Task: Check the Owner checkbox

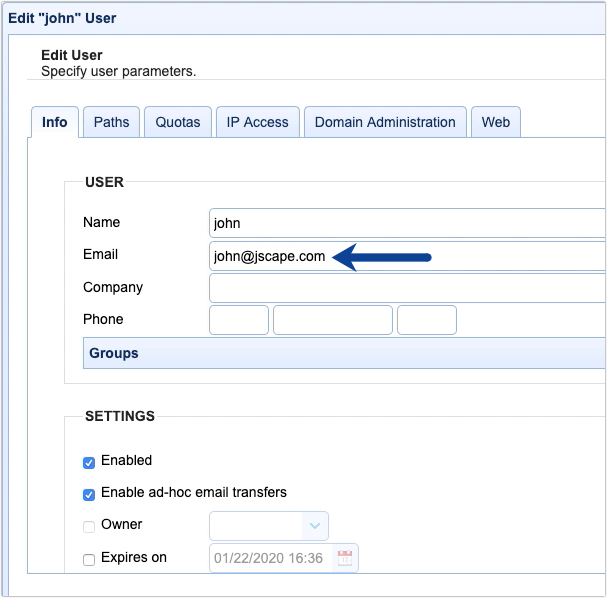Action: (90, 526)
